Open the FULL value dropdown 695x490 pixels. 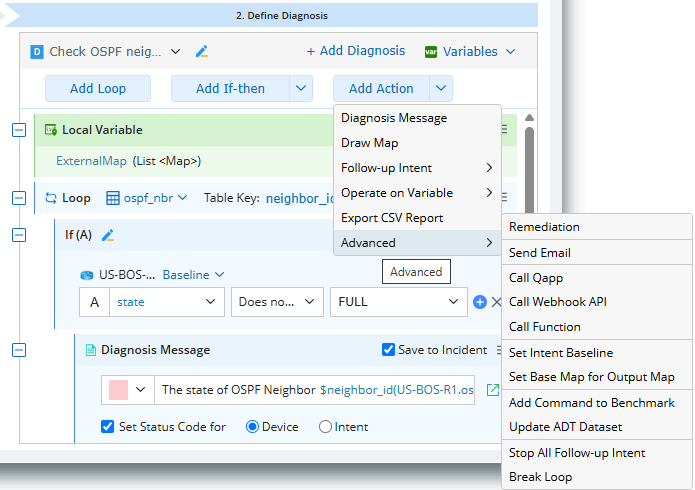click(394, 301)
